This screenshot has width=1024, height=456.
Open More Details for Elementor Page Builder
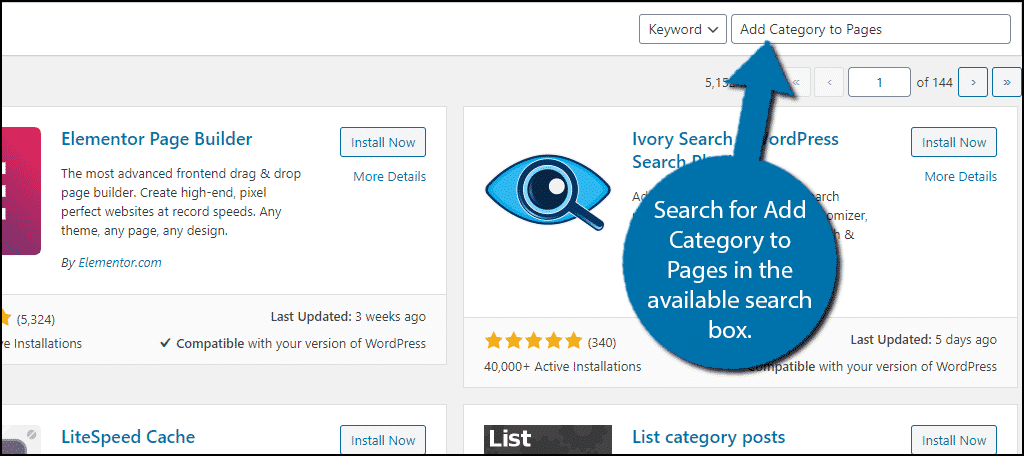tap(389, 176)
